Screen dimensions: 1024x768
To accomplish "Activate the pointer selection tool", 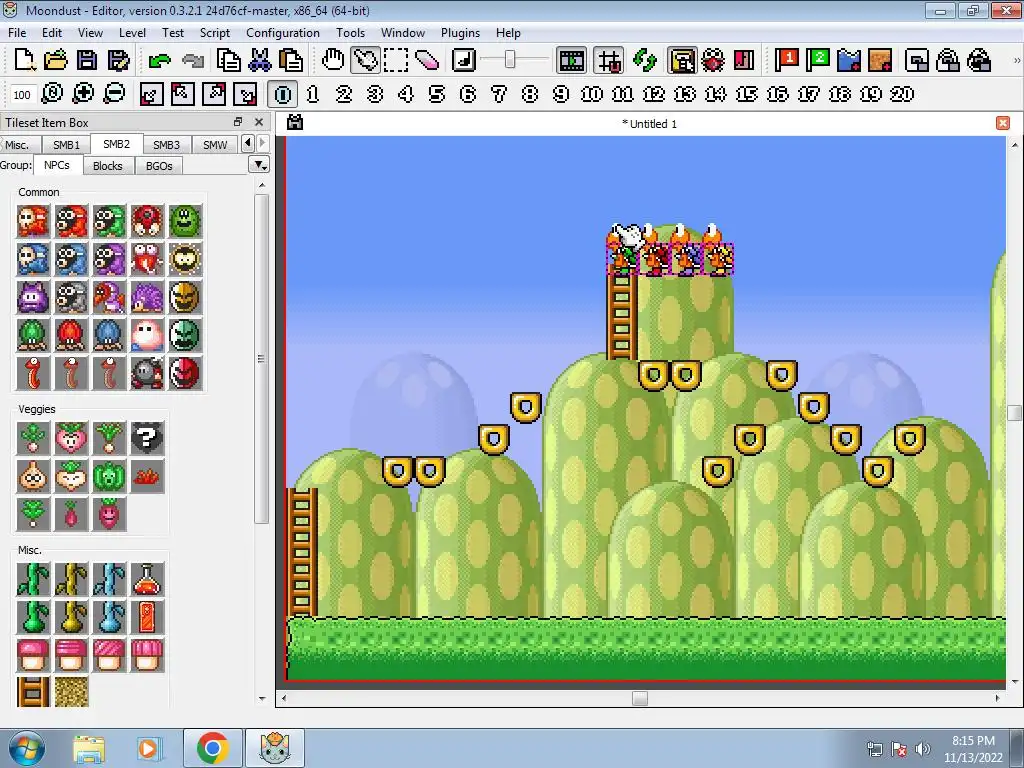I will click(364, 60).
